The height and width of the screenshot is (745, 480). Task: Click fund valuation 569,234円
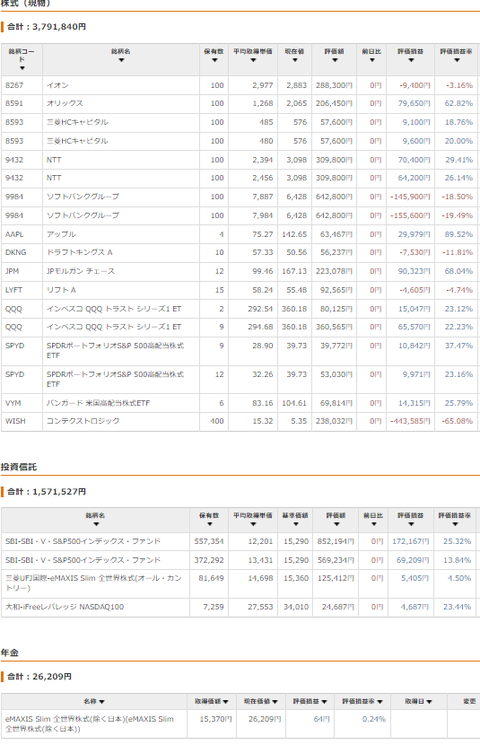[x=336, y=560]
